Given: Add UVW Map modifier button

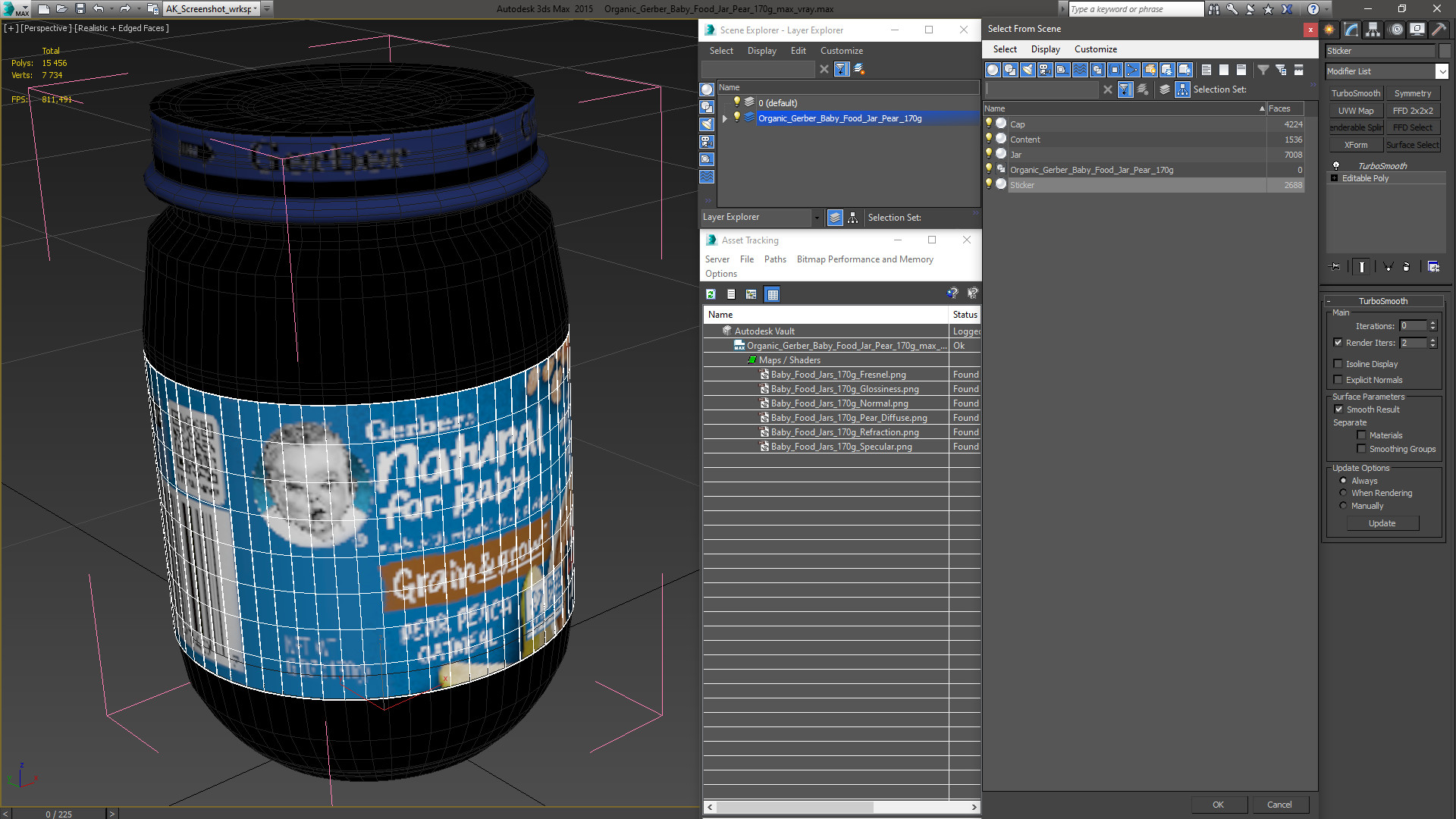Looking at the screenshot, I should [1355, 111].
